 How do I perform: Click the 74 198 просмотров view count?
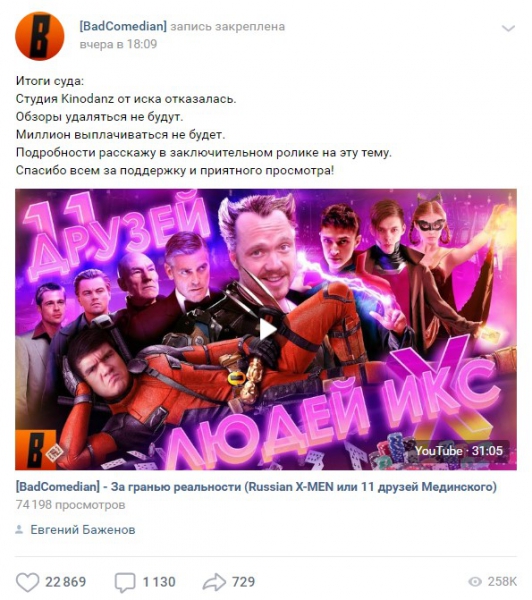pos(70,505)
